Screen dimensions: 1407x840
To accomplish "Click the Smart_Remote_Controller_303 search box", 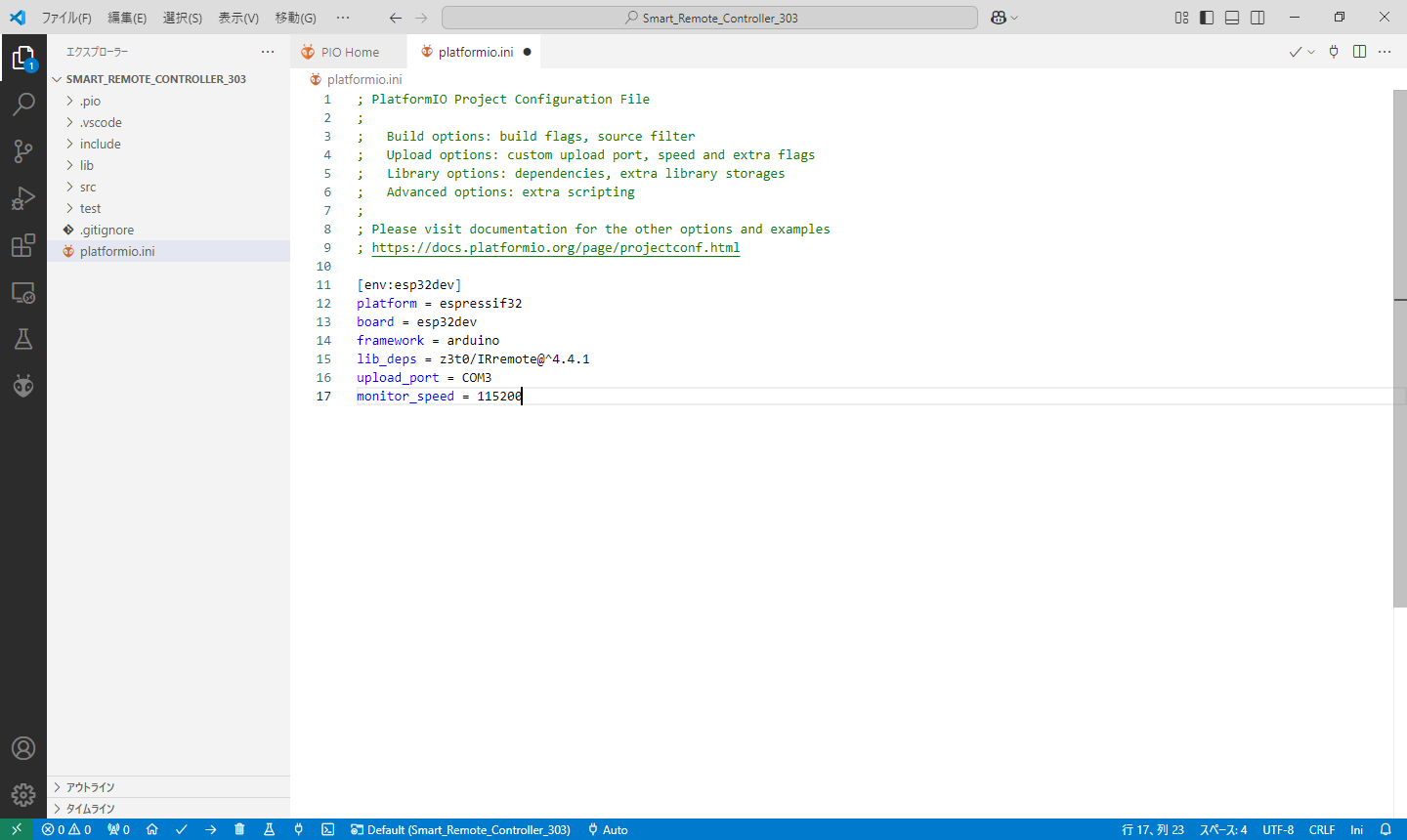I will coord(709,18).
